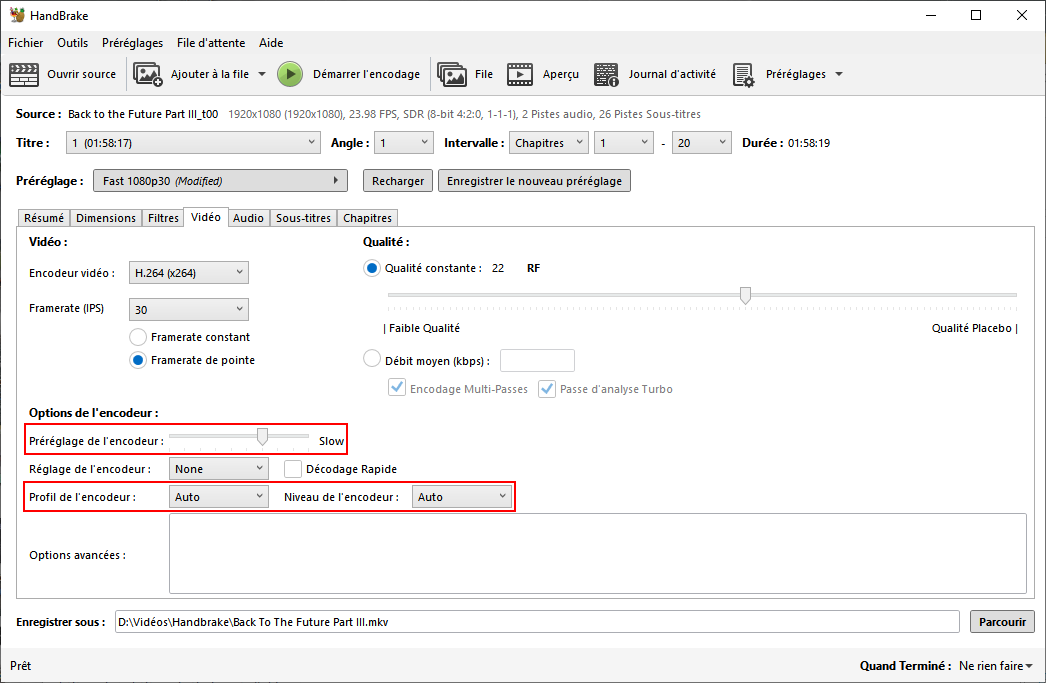Viewport: 1046px width, 683px height.
Task: Click the Enregistrer sous file path field
Action: [536, 622]
